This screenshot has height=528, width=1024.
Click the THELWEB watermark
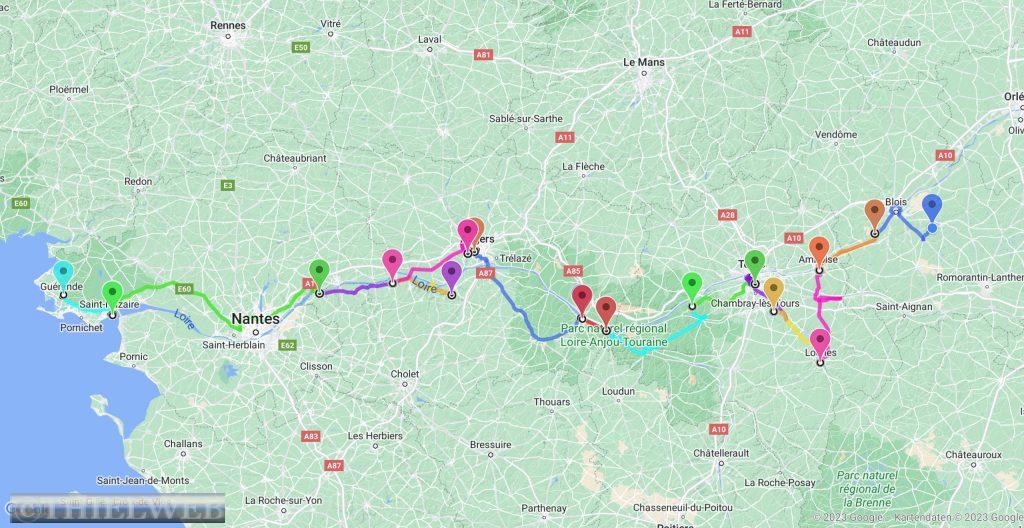[x=118, y=508]
